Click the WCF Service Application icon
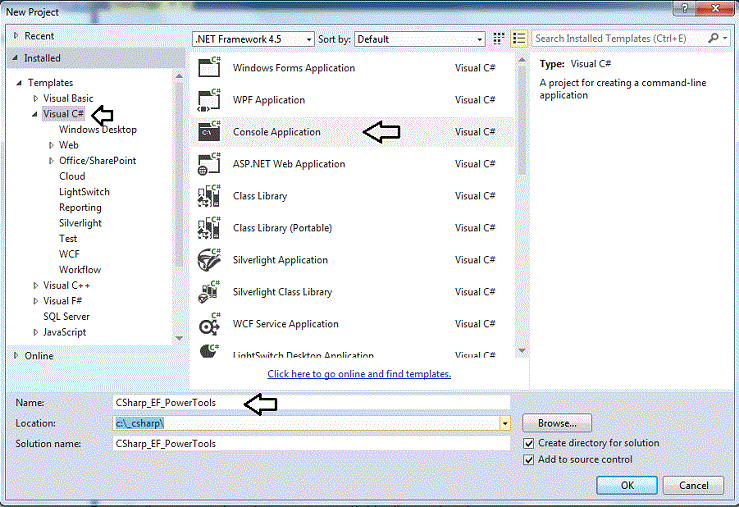Image resolution: width=739 pixels, height=507 pixels. click(209, 324)
